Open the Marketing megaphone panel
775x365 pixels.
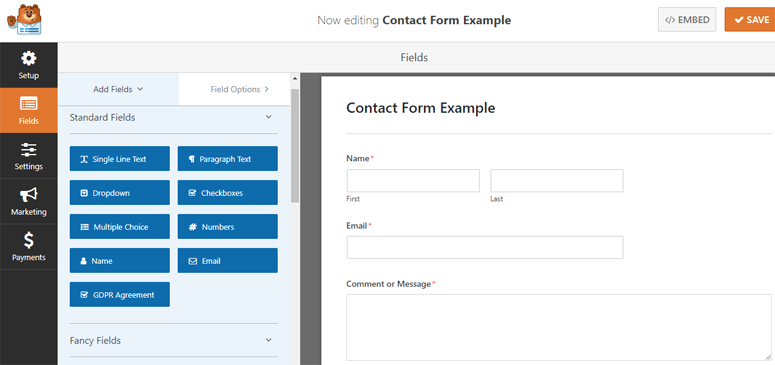pos(29,201)
